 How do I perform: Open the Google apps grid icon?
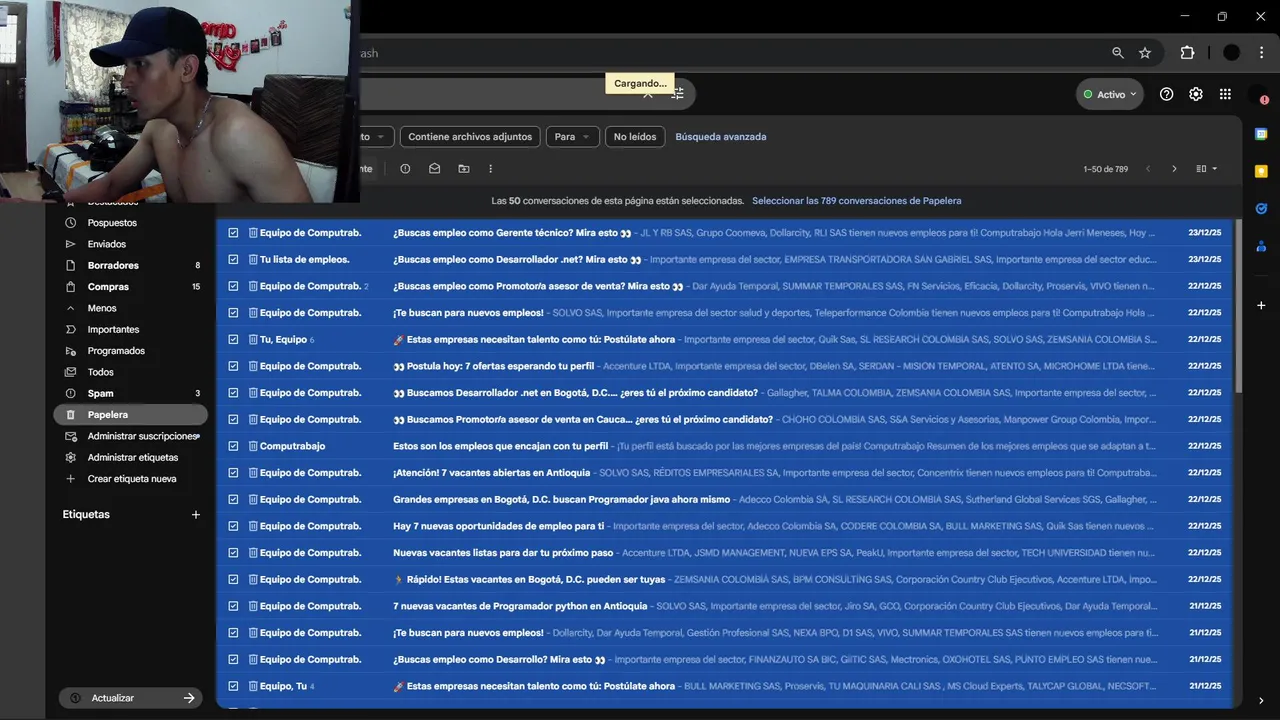1225,94
